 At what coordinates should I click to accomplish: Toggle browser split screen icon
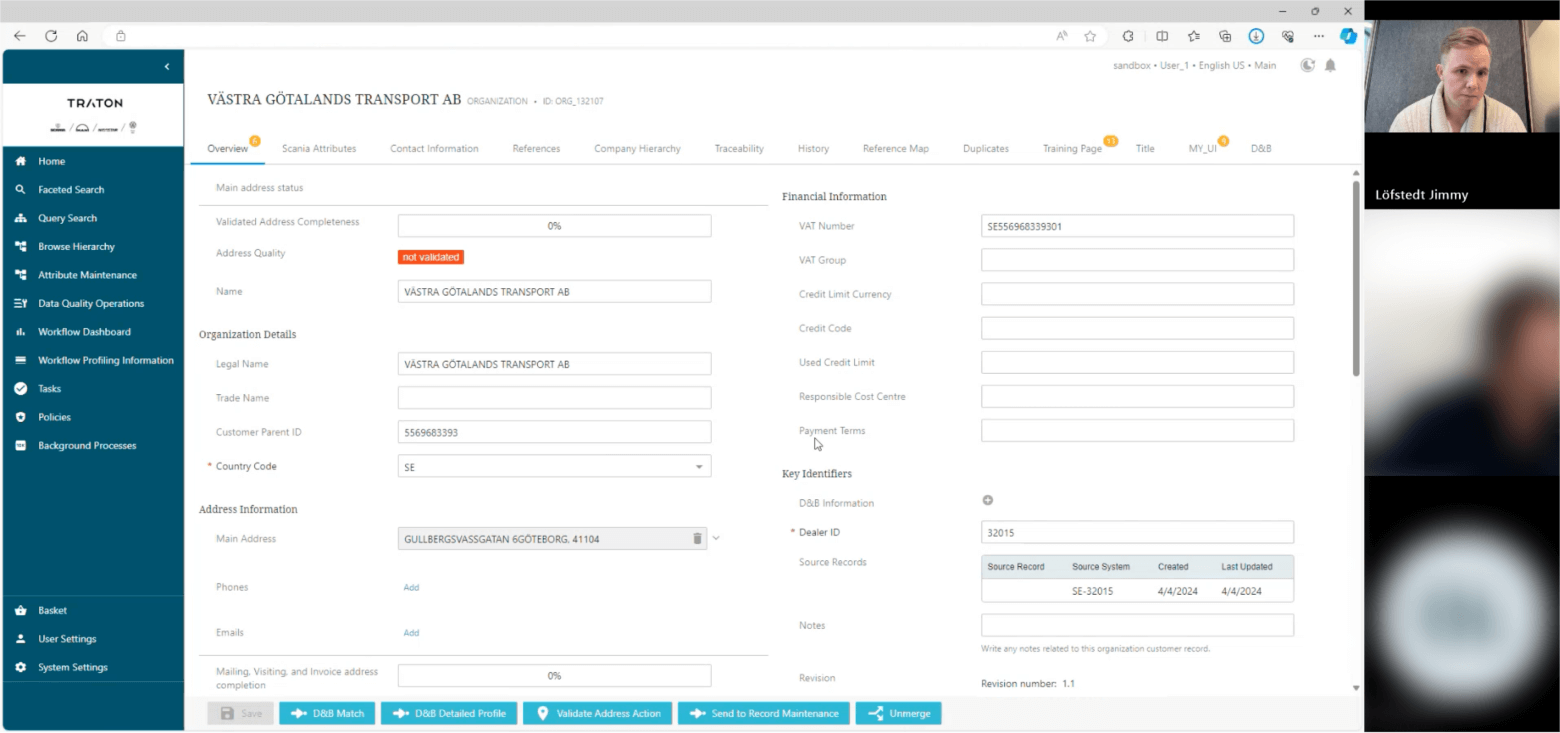pos(1161,36)
